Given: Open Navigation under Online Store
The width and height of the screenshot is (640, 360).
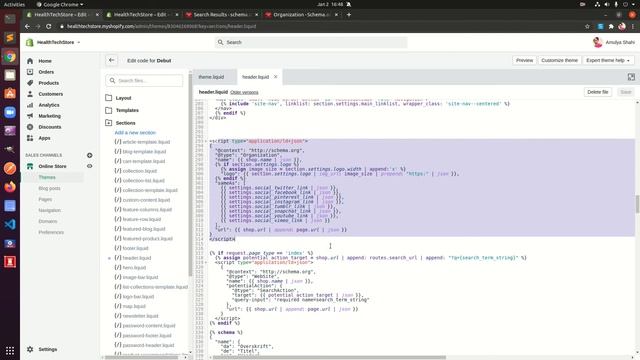Looking at the screenshot, I should [x=49, y=210].
